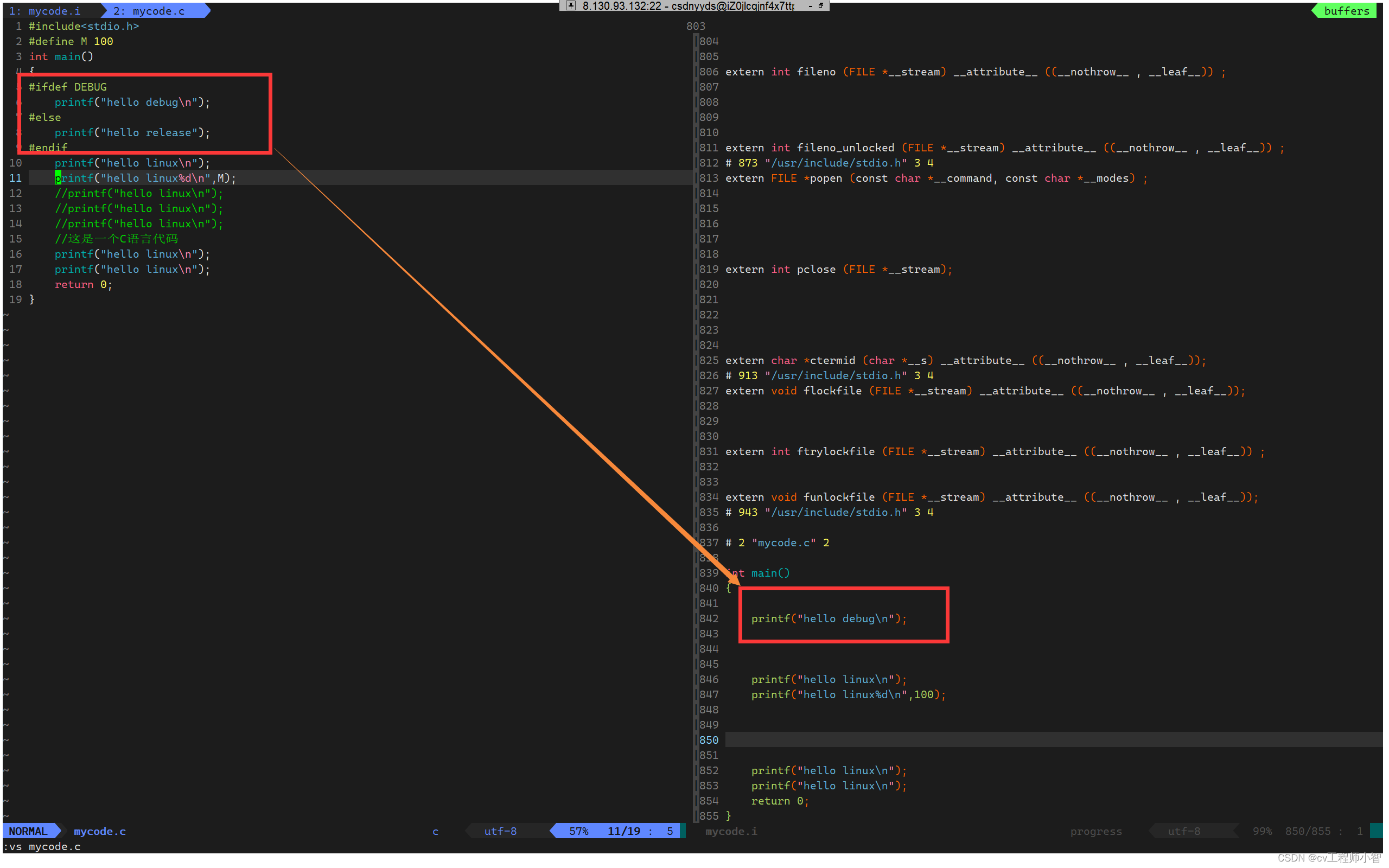Click the printf "hello linux%d\n",M line
The image size is (1389, 868).
pyautogui.click(x=145, y=178)
